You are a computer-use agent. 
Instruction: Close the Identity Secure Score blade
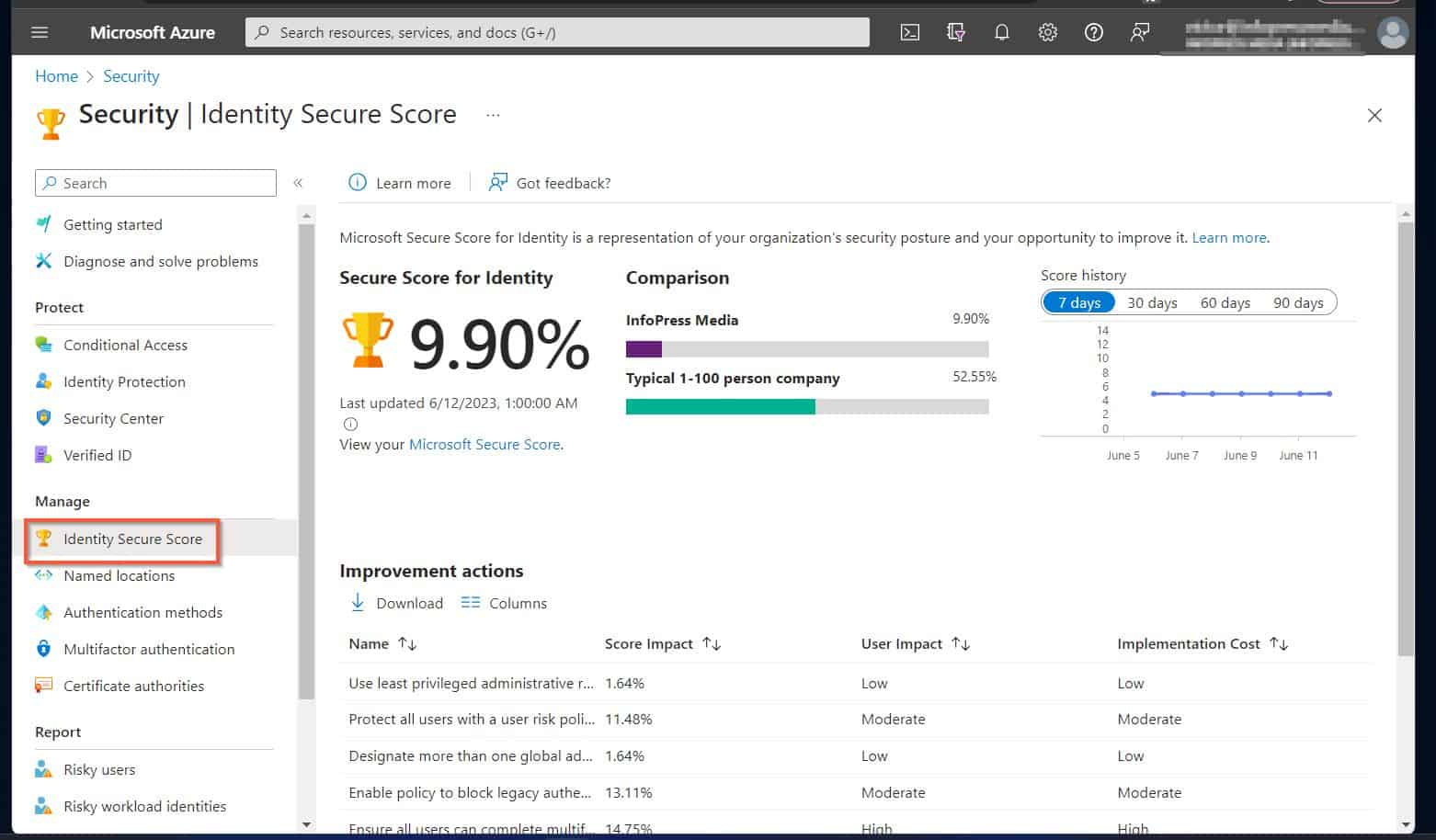point(1374,115)
